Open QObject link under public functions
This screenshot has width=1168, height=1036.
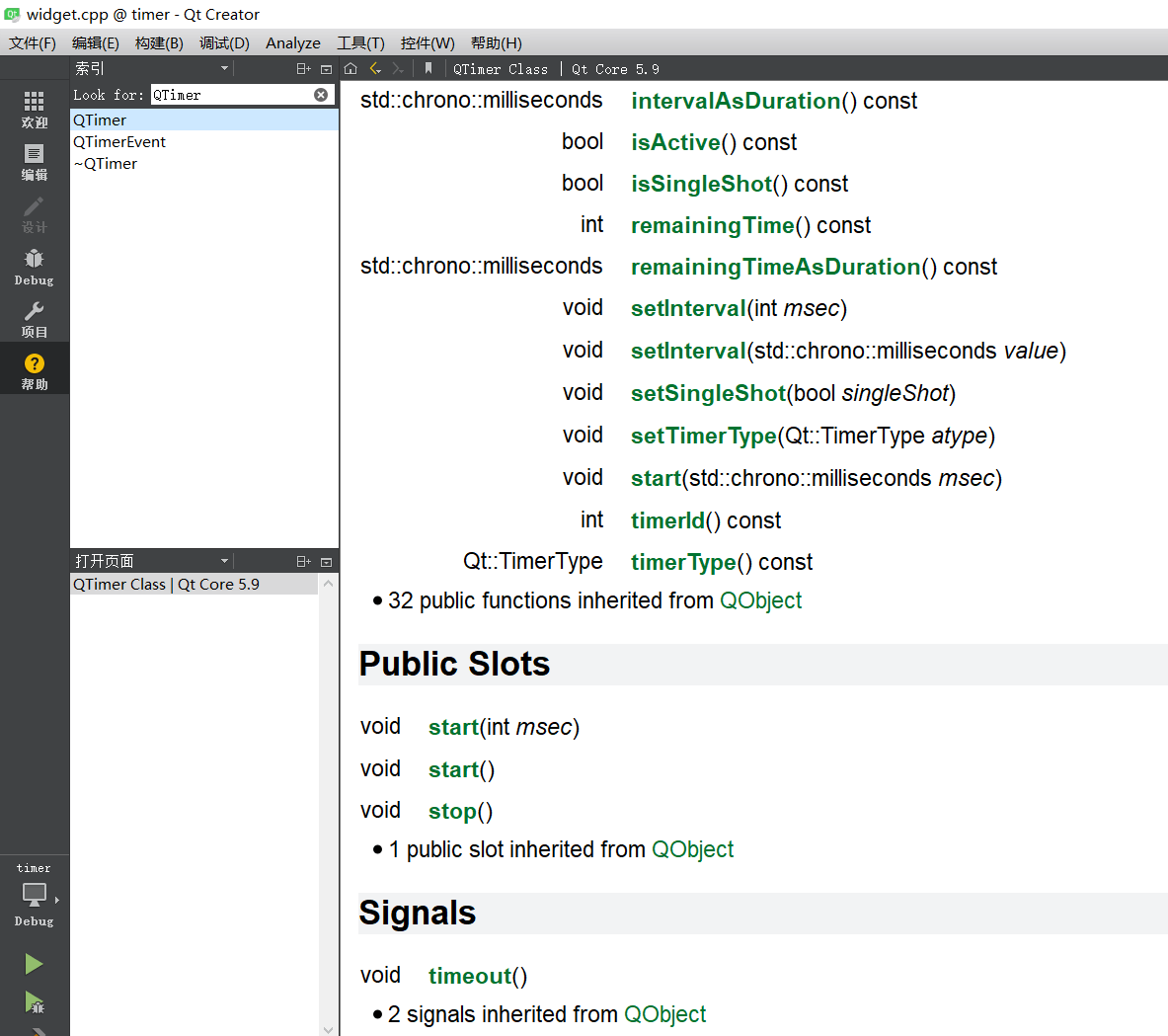point(760,600)
